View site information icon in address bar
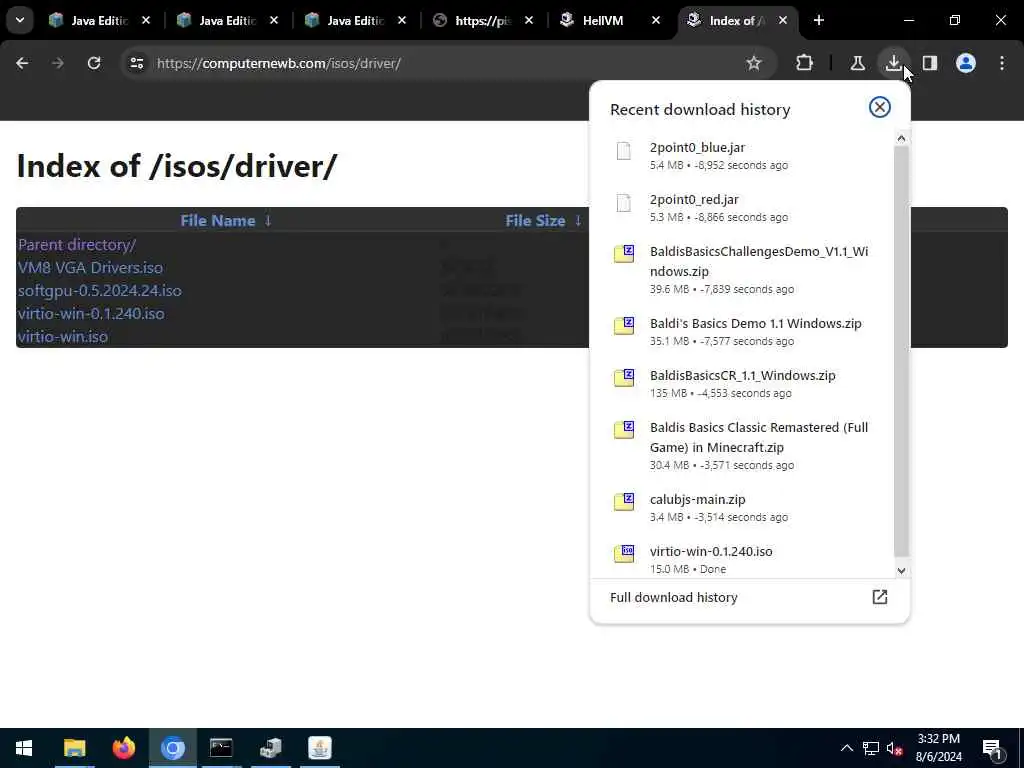 136,63
